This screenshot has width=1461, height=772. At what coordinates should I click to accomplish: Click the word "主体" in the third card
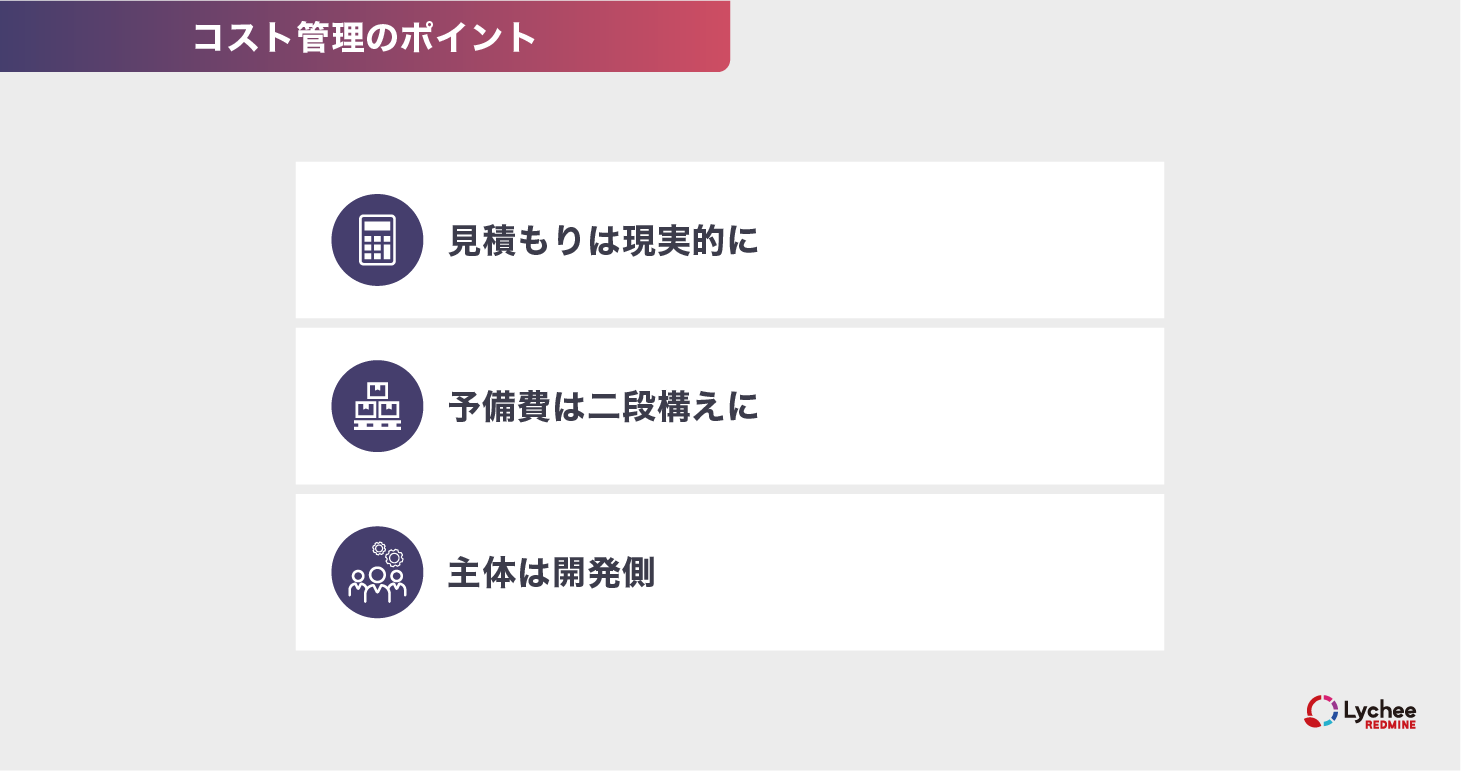[x=481, y=573]
